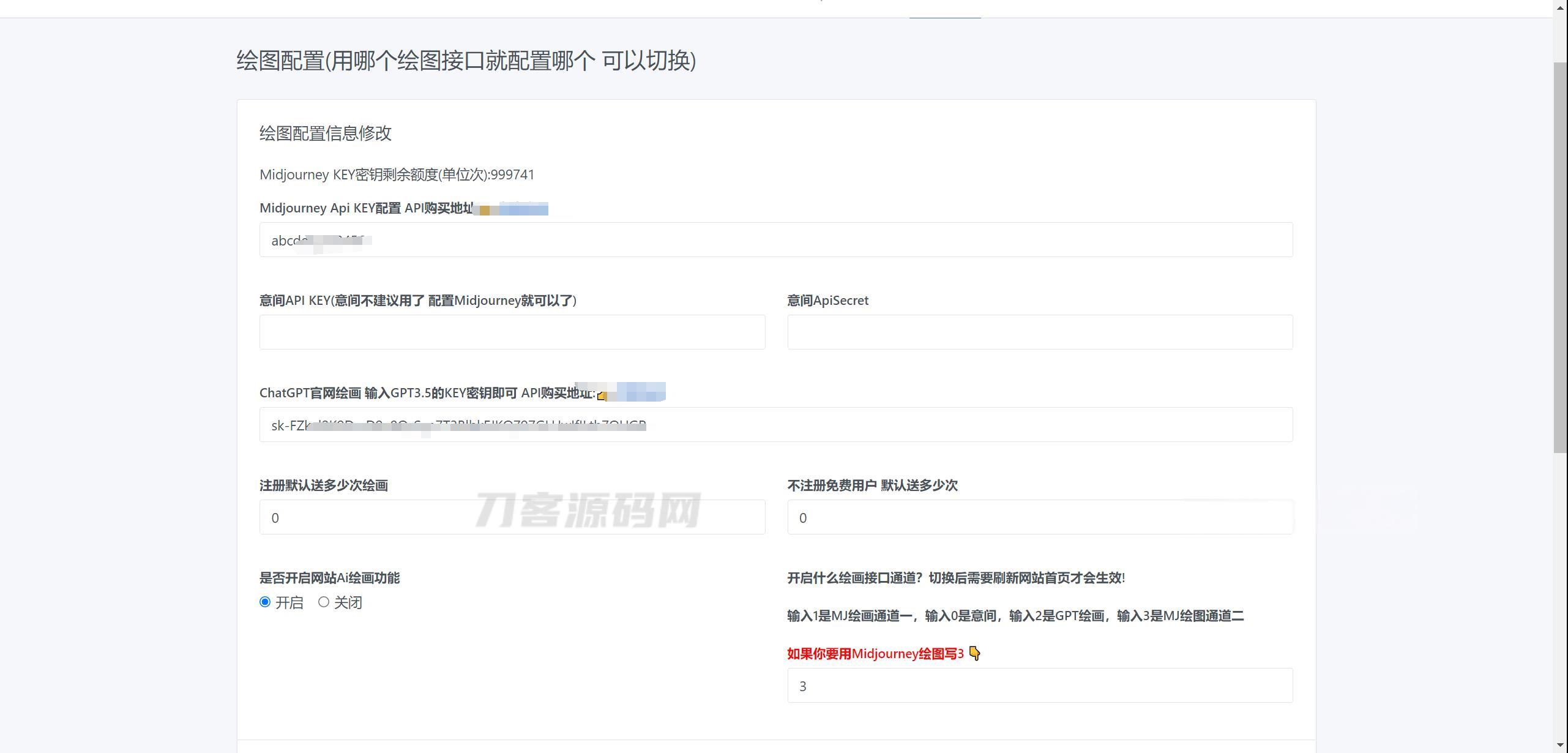The image size is (1568, 753).
Task: Click the 开启什么绘画接口通道 label
Action: point(956,578)
